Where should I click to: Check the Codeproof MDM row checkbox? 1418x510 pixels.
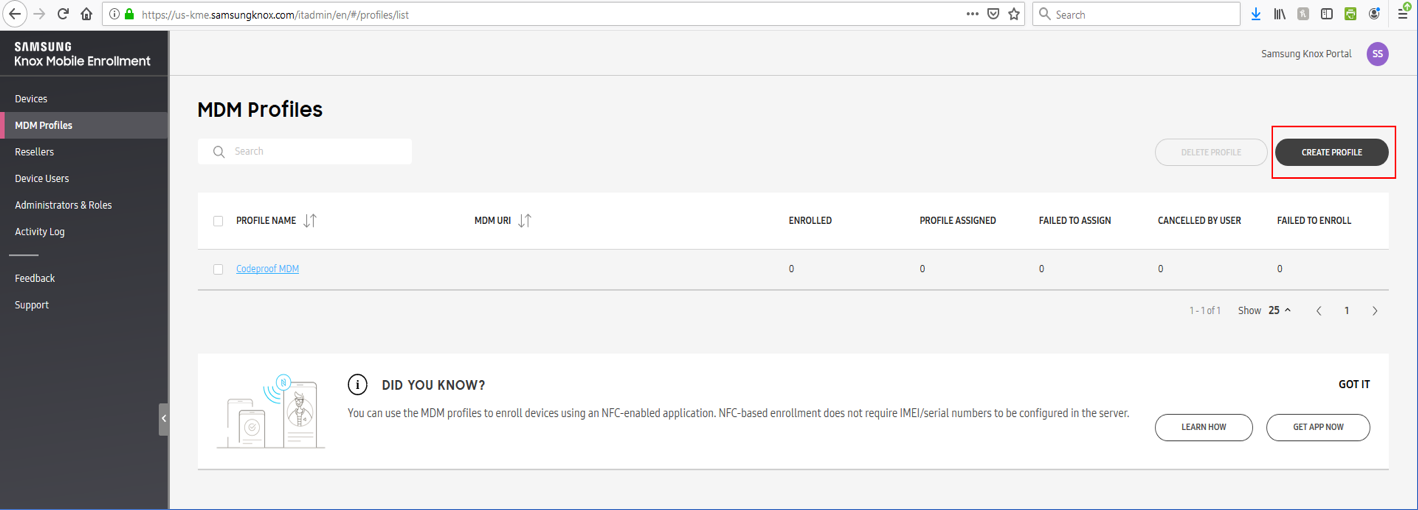tap(218, 269)
